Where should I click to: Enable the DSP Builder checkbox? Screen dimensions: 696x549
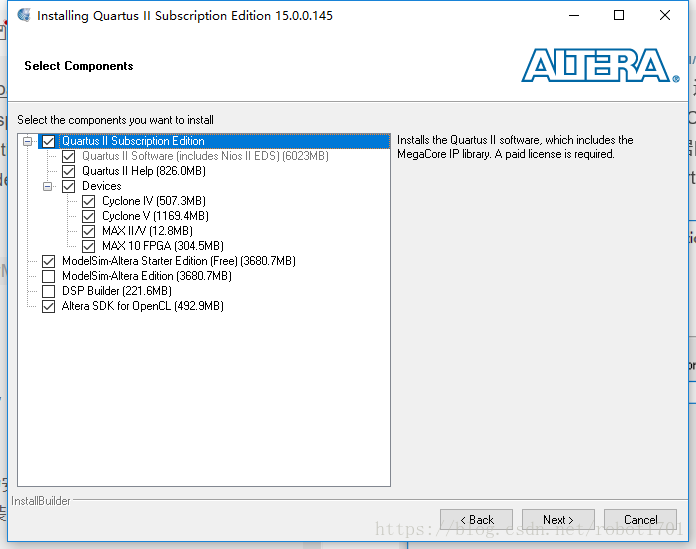[x=48, y=292]
